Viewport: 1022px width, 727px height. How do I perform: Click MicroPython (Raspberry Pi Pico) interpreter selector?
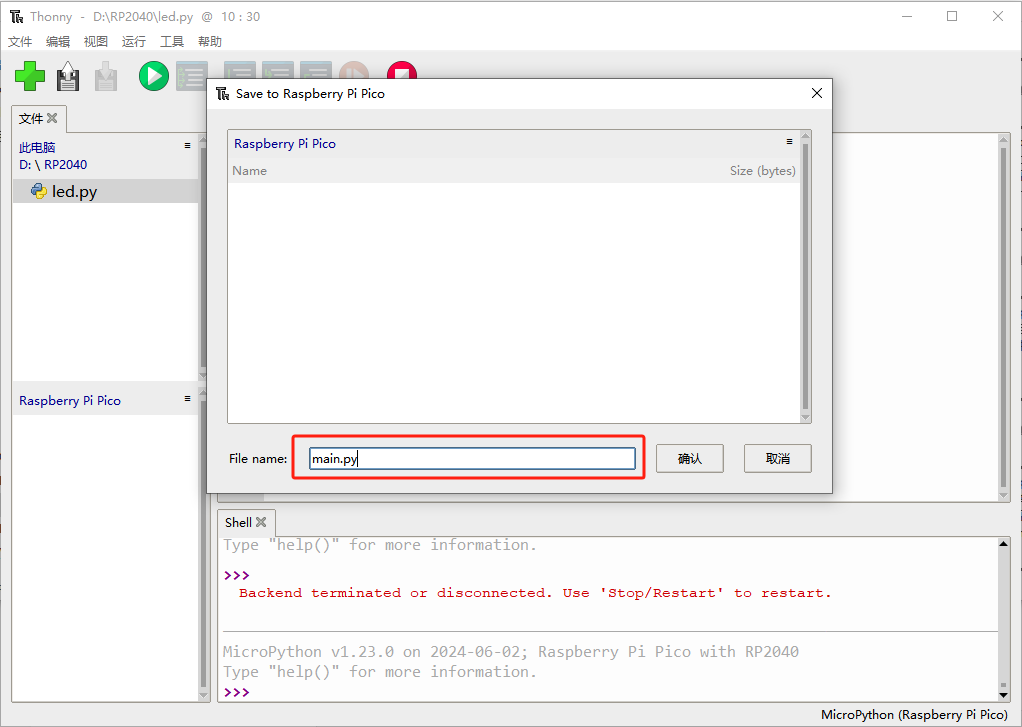pyautogui.click(x=914, y=715)
